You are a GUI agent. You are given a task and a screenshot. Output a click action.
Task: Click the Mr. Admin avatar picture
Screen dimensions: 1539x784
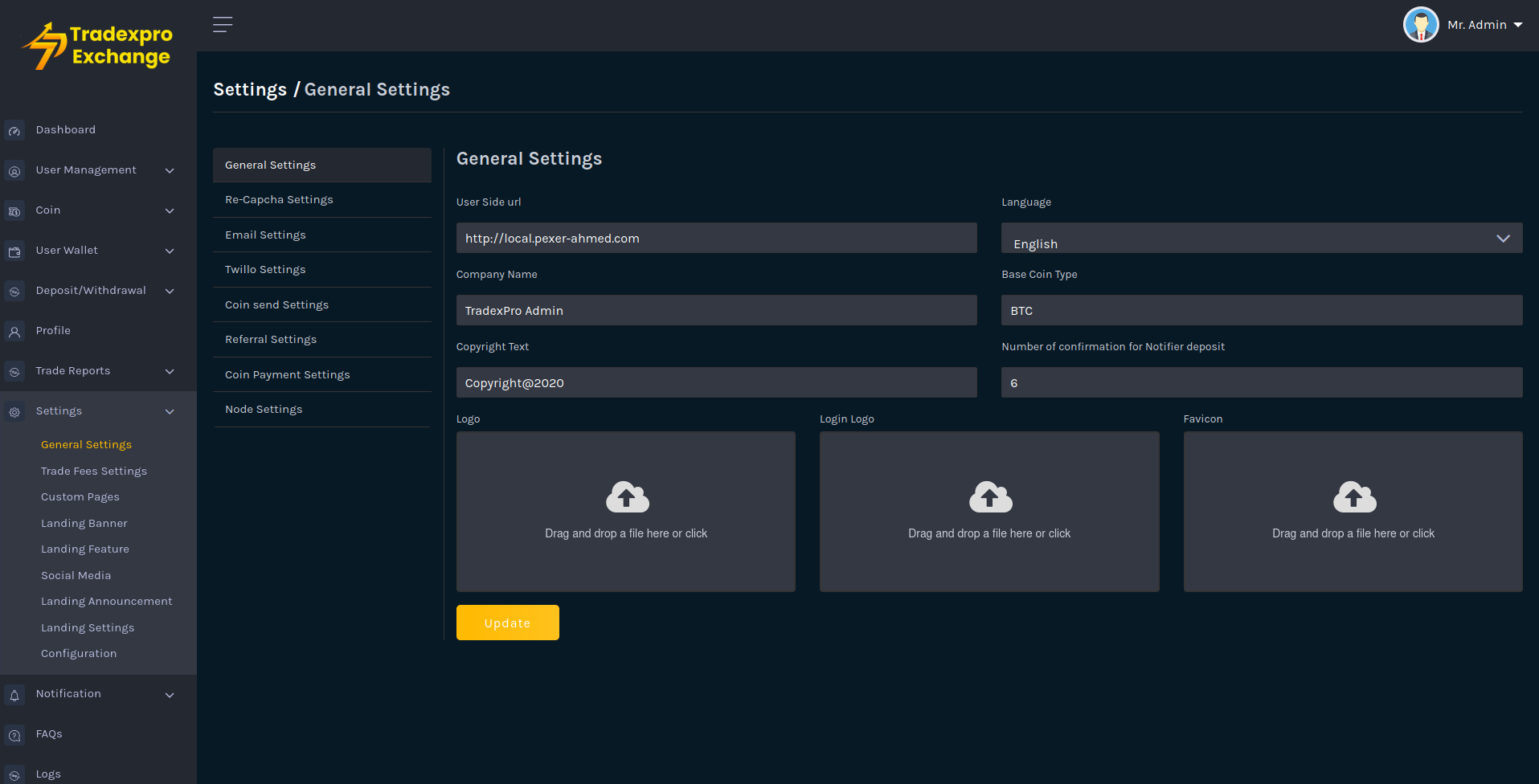click(1420, 25)
